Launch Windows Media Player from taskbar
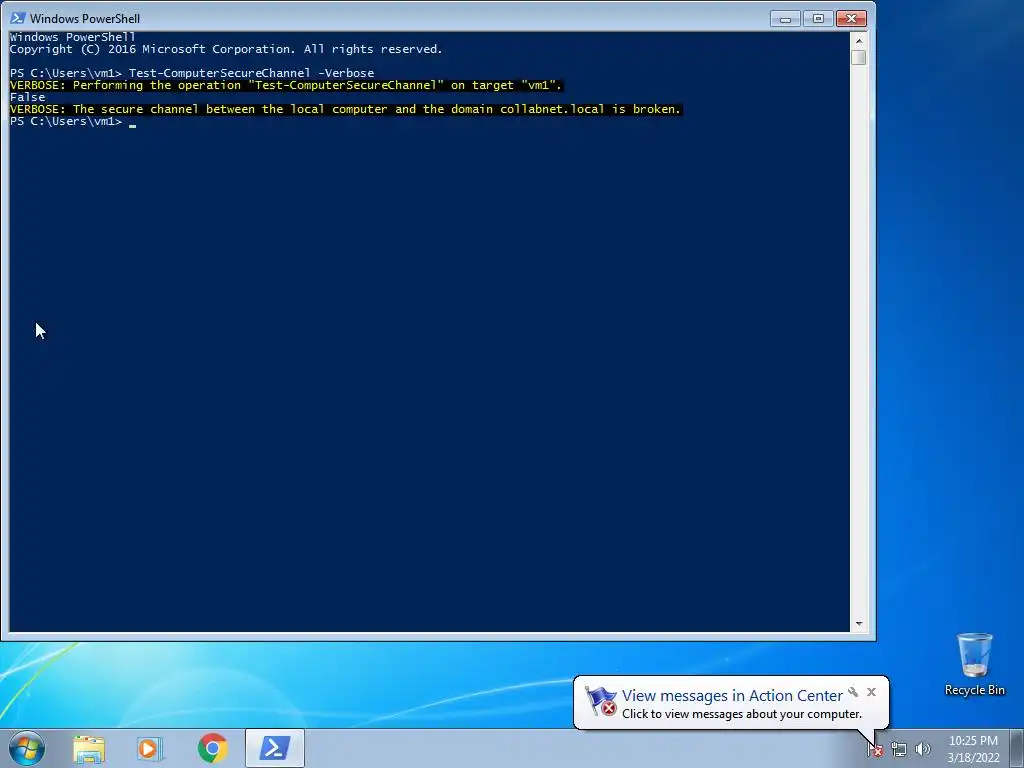The image size is (1024, 768). pyautogui.click(x=150, y=748)
